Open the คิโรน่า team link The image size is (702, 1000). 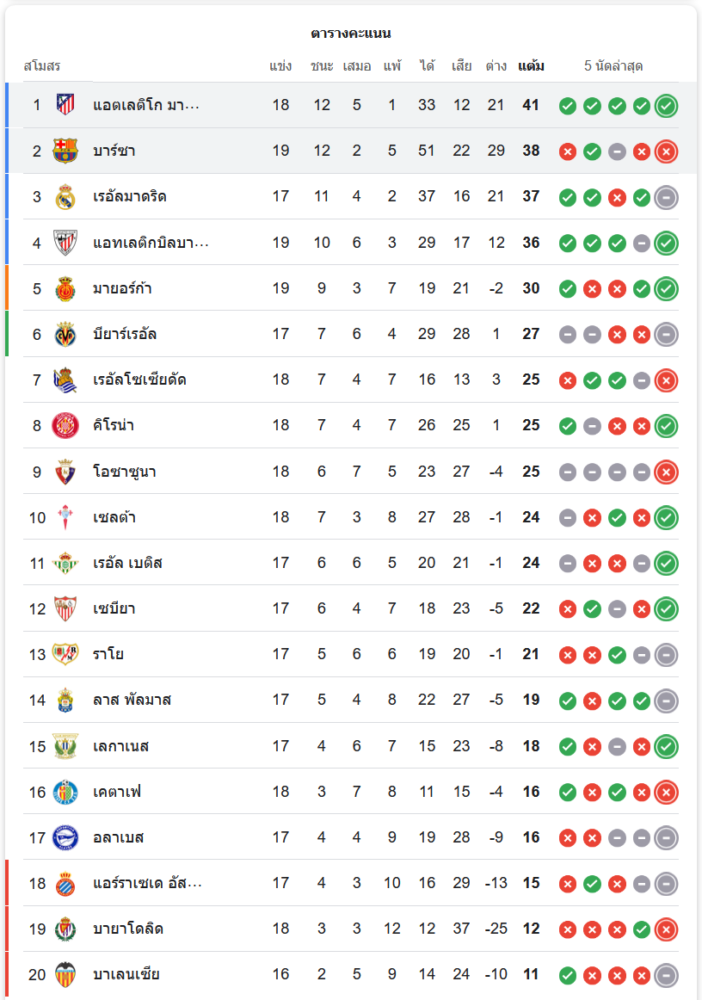tap(114, 426)
